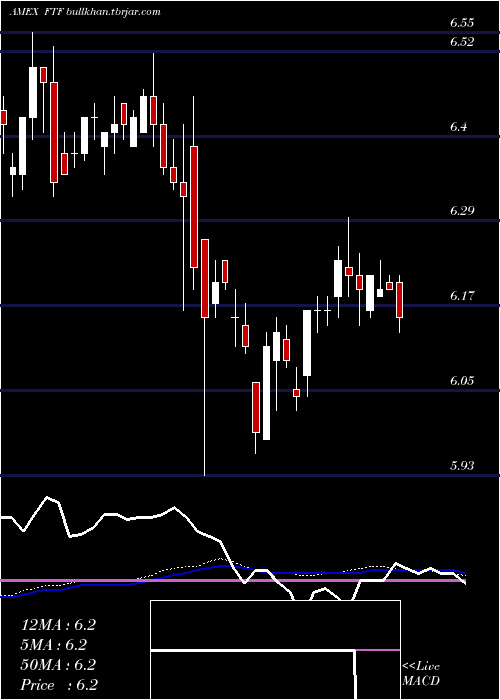Viewport: 500px width, 700px height.
Task: Click the 50MA : 6.2 readout
Action: click(x=58, y=665)
